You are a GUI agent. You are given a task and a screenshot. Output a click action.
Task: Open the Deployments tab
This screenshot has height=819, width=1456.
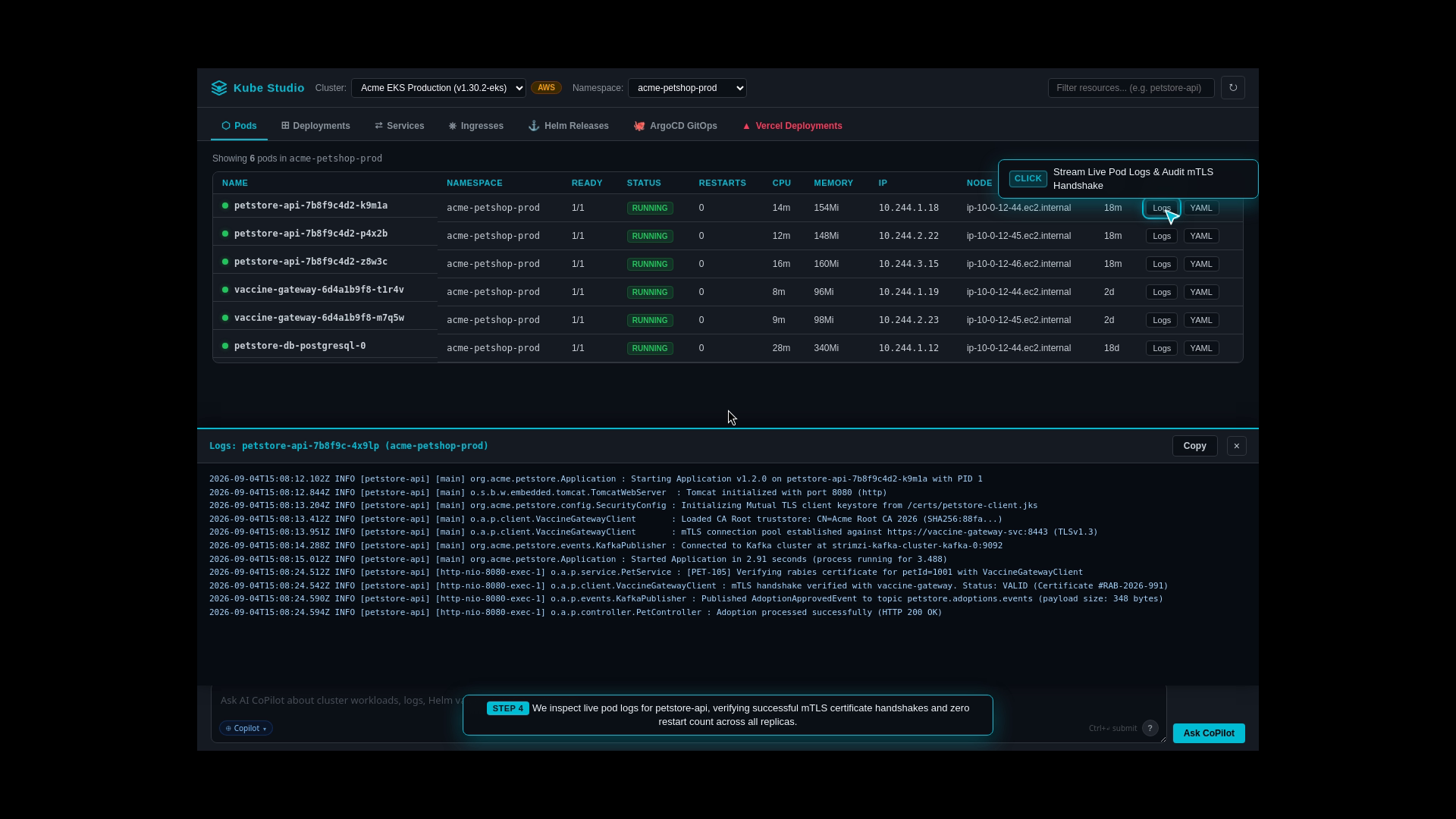[x=315, y=126]
